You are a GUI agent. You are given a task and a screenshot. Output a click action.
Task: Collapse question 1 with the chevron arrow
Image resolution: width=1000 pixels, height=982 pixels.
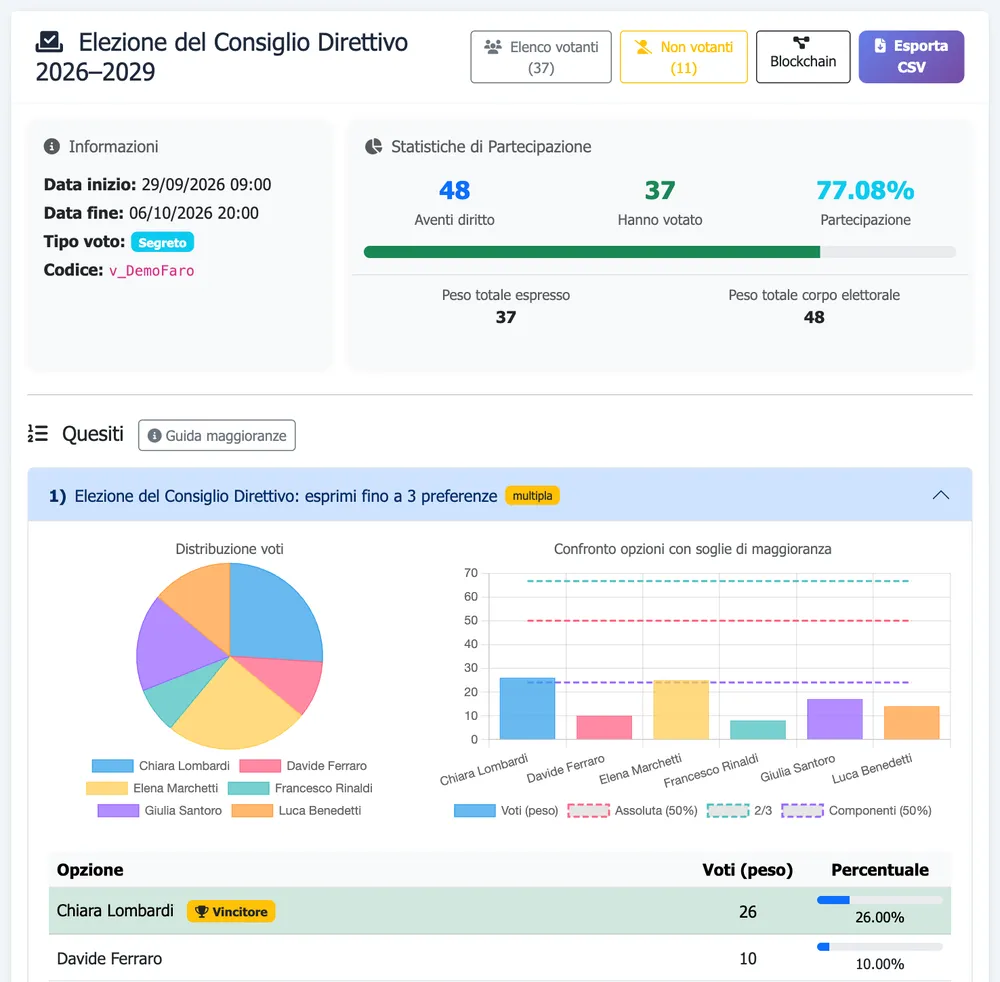tap(941, 495)
